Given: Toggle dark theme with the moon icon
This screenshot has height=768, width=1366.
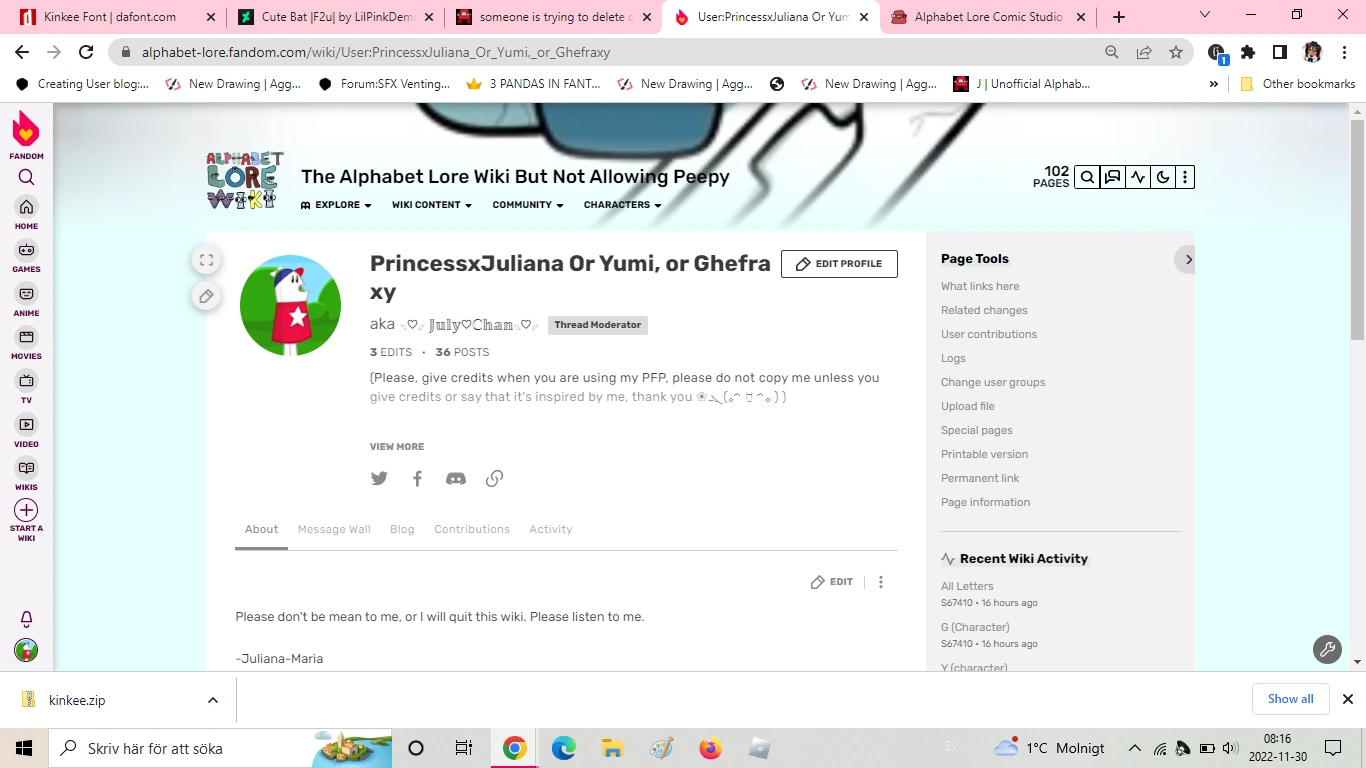Looking at the screenshot, I should [1162, 177].
